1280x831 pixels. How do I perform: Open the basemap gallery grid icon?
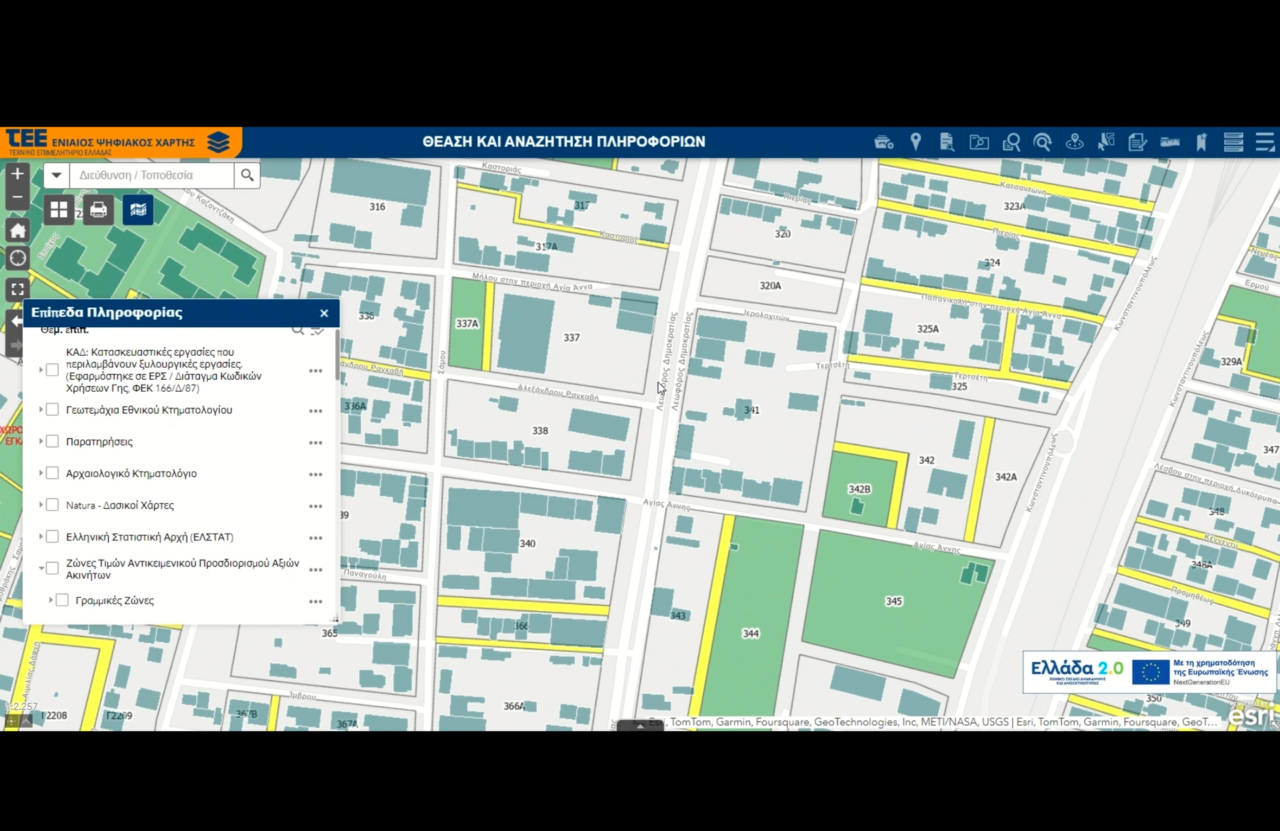[59, 210]
